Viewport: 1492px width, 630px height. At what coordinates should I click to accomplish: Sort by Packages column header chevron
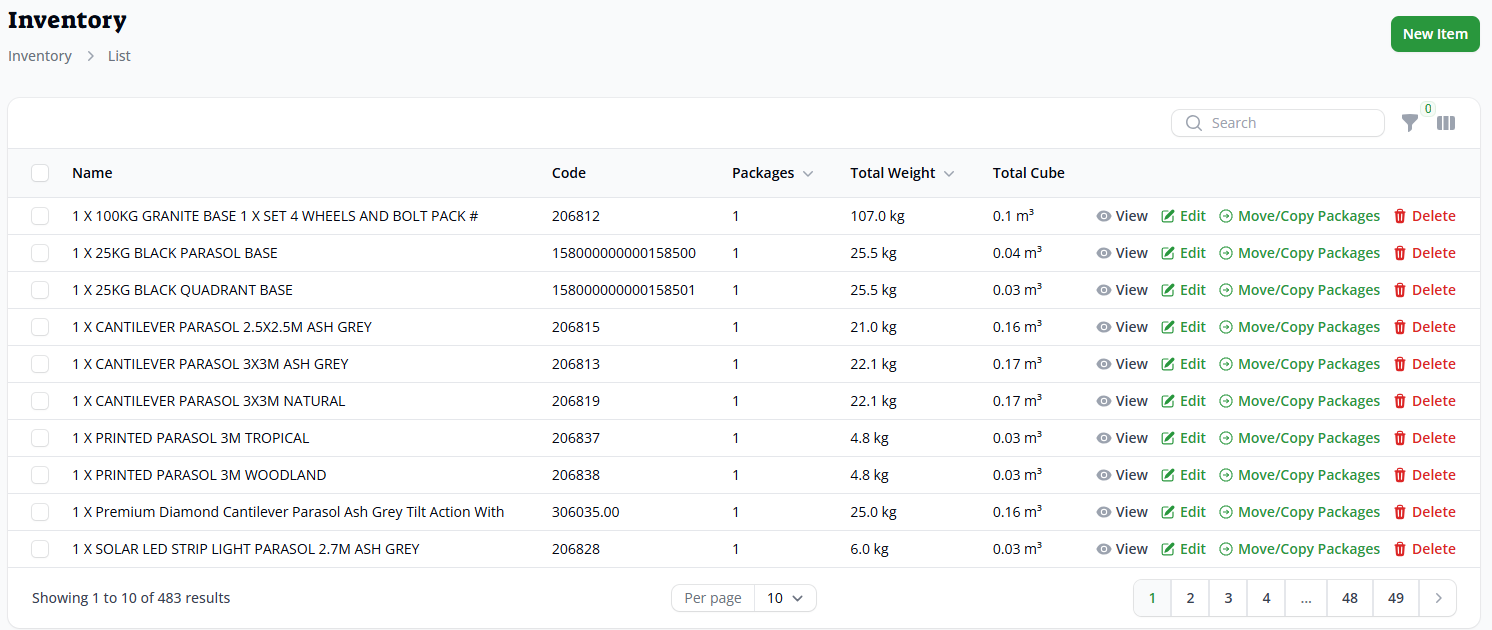[x=808, y=174]
